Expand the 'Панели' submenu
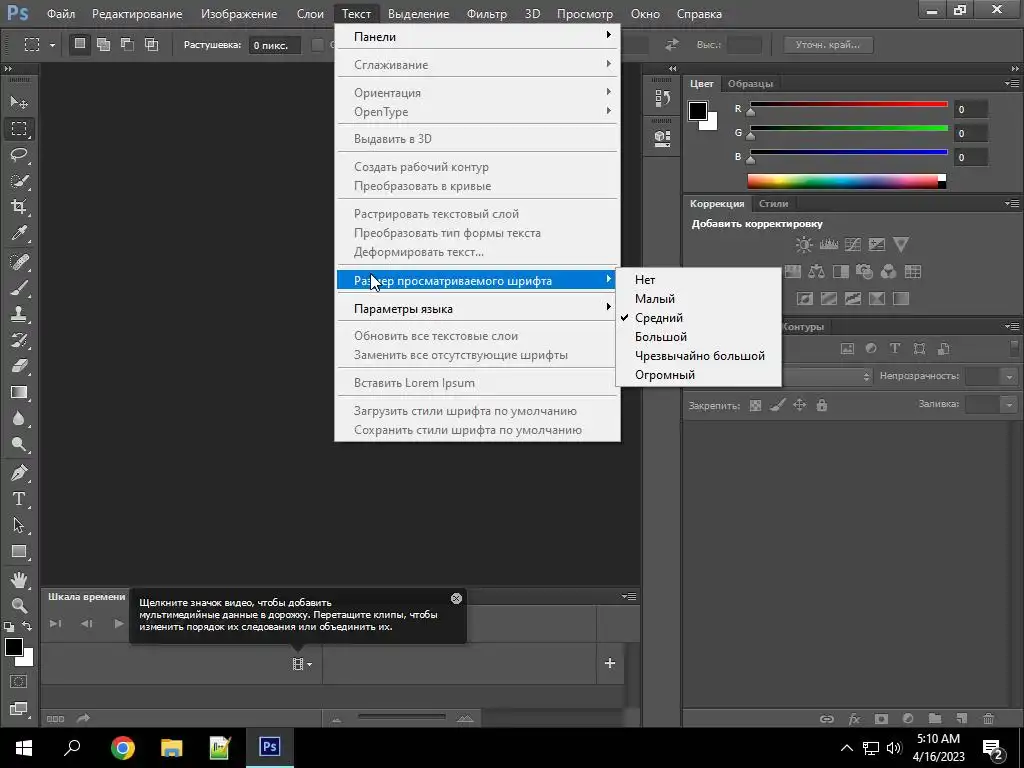The height and width of the screenshot is (768, 1024). tap(477, 37)
